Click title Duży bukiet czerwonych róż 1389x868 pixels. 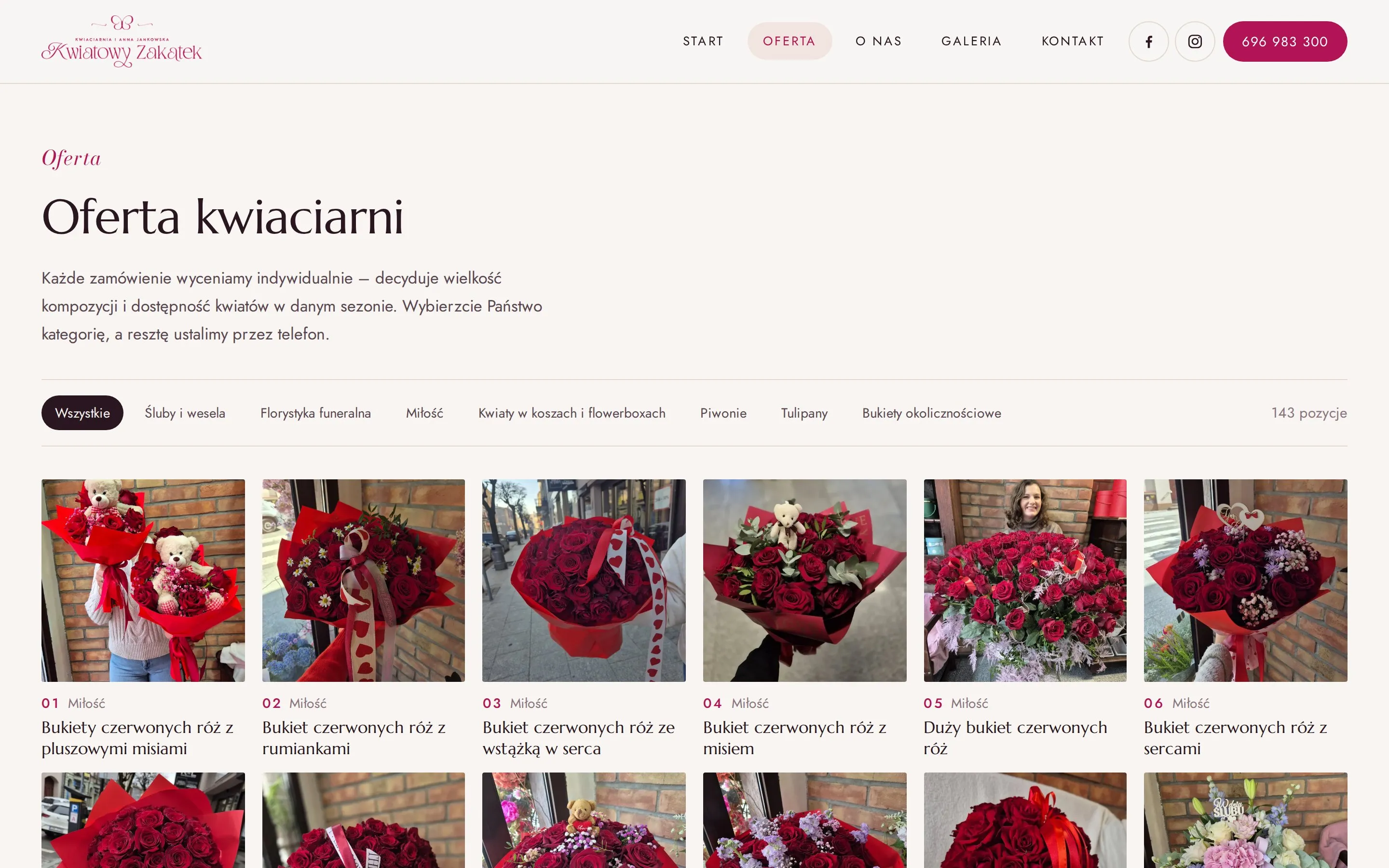point(1015,738)
